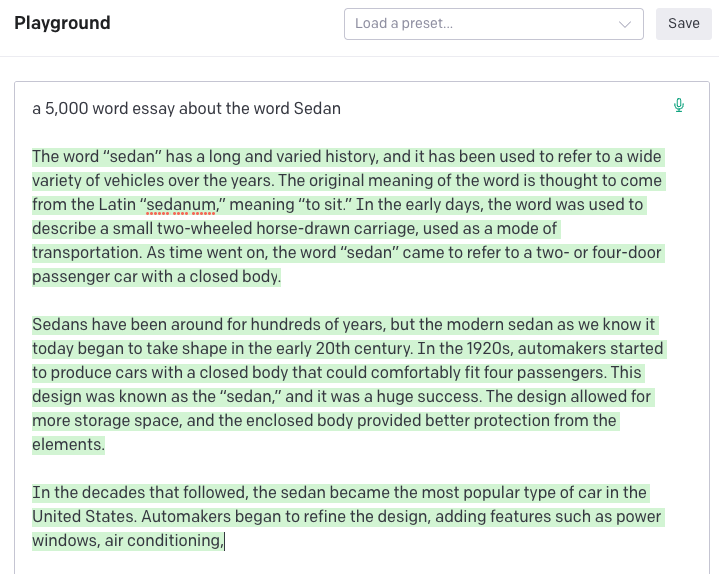Click the word "elements." ending second paragraph
This screenshot has height=574, width=719.
click(68, 444)
